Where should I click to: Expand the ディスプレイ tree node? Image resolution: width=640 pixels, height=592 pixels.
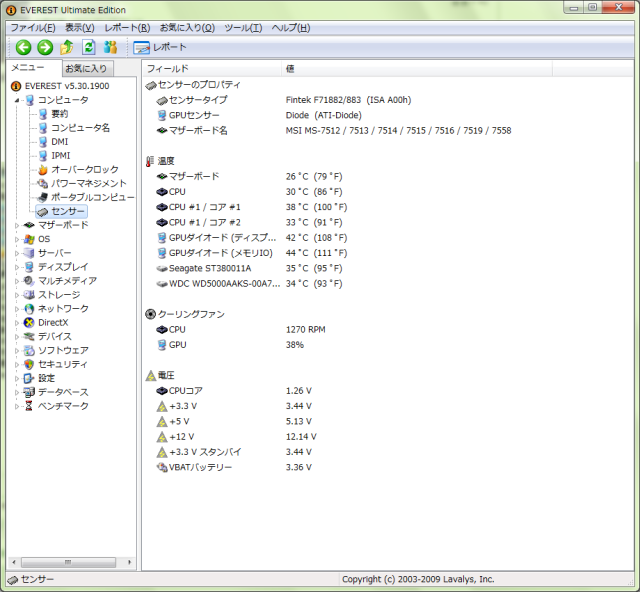(17, 267)
